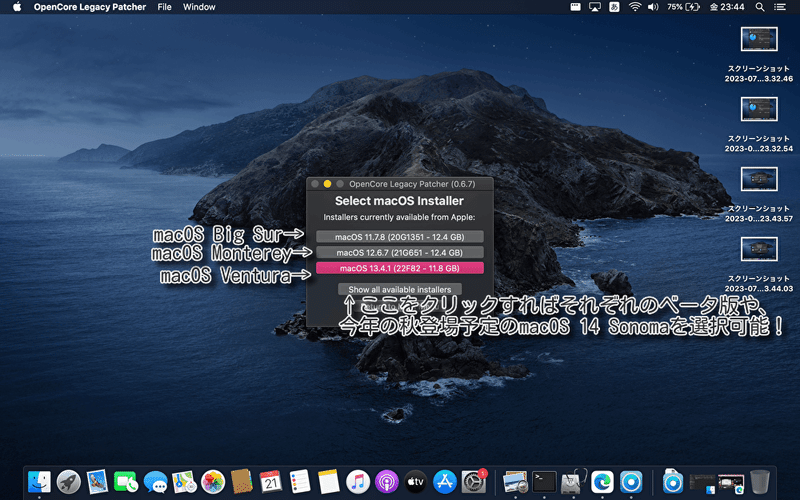The width and height of the screenshot is (800, 500).
Task: Open Notes from the Dock
Action: click(329, 482)
